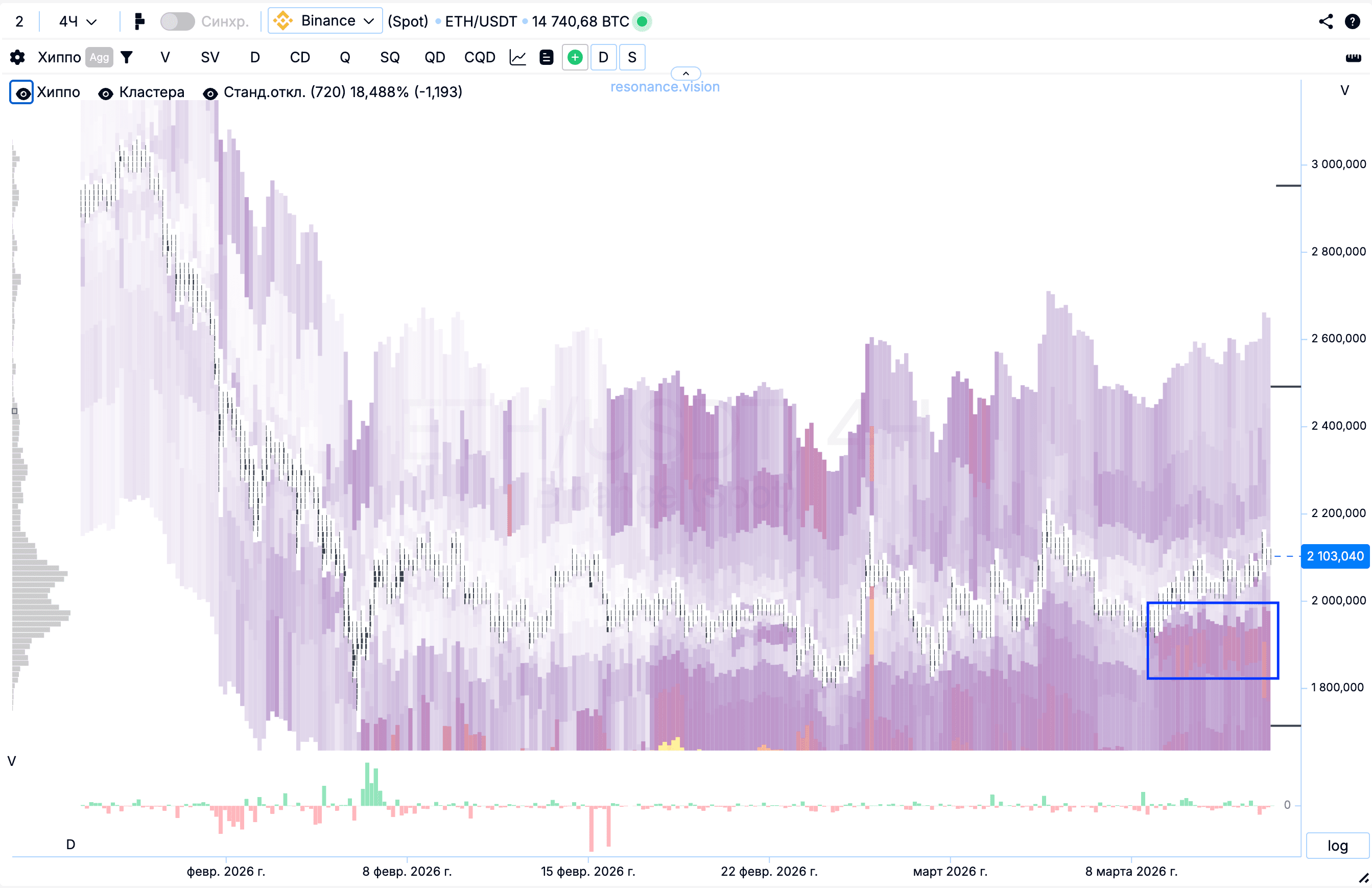Click the share icon
This screenshot has width=1372, height=888.
[1326, 21]
